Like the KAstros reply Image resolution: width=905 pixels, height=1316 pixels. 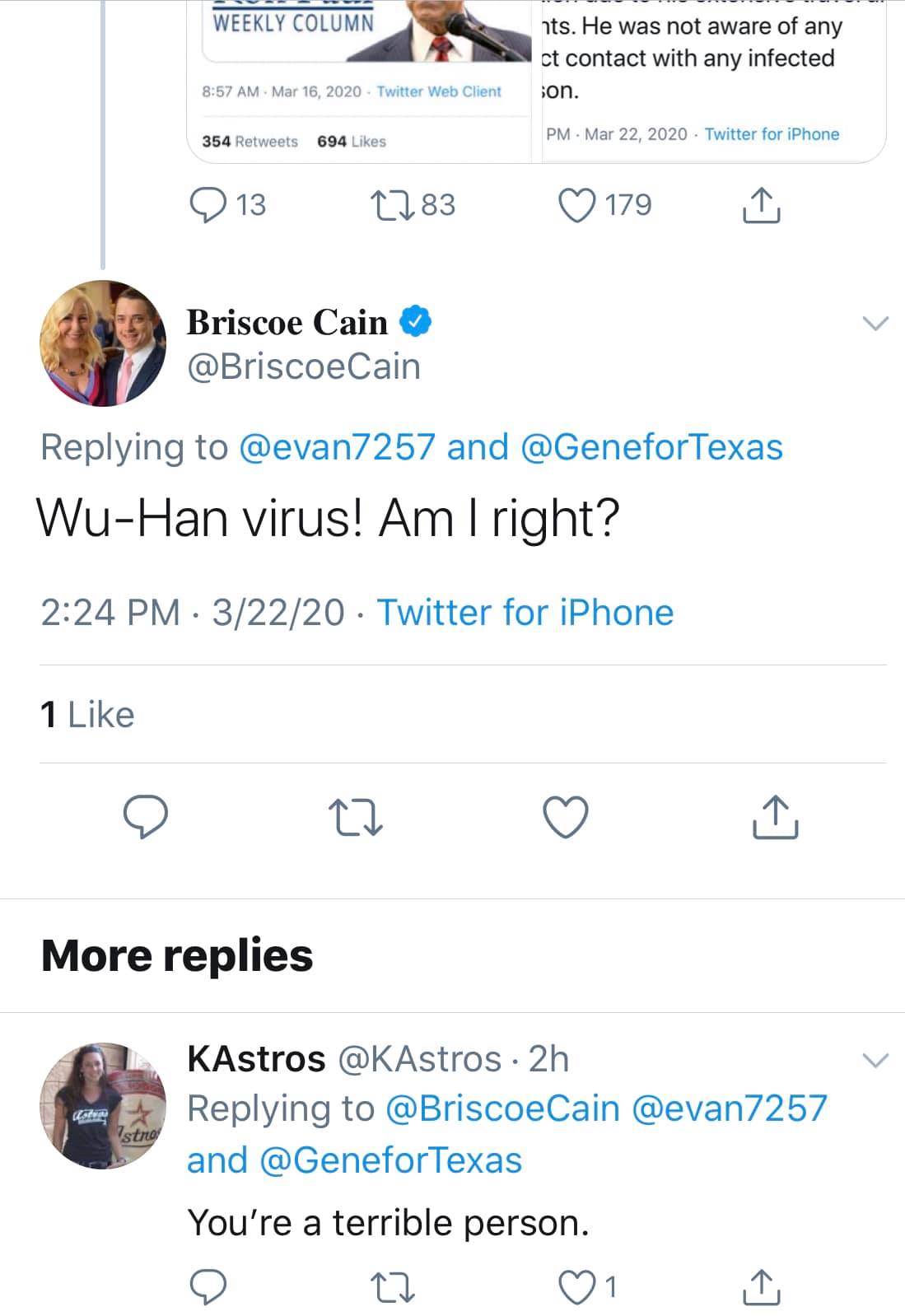coord(576,1286)
